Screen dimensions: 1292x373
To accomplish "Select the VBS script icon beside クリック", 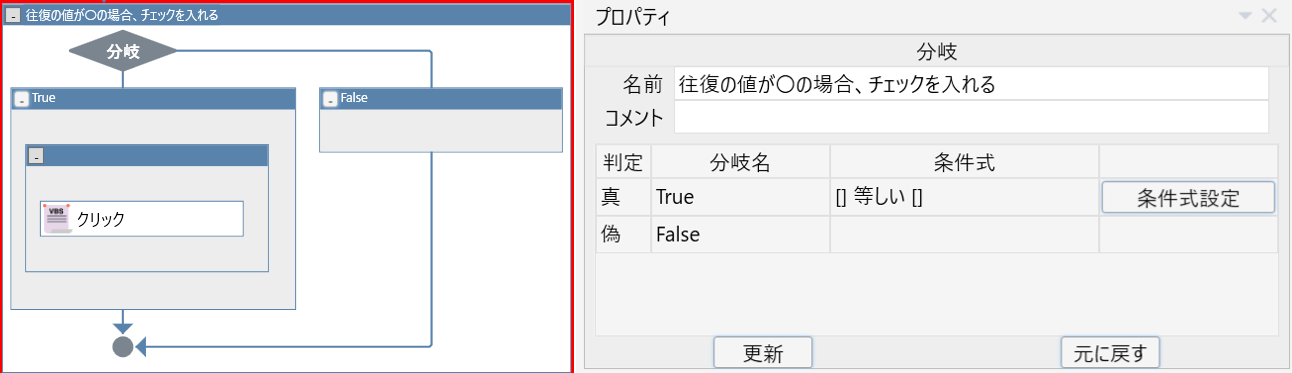I will click(x=58, y=218).
